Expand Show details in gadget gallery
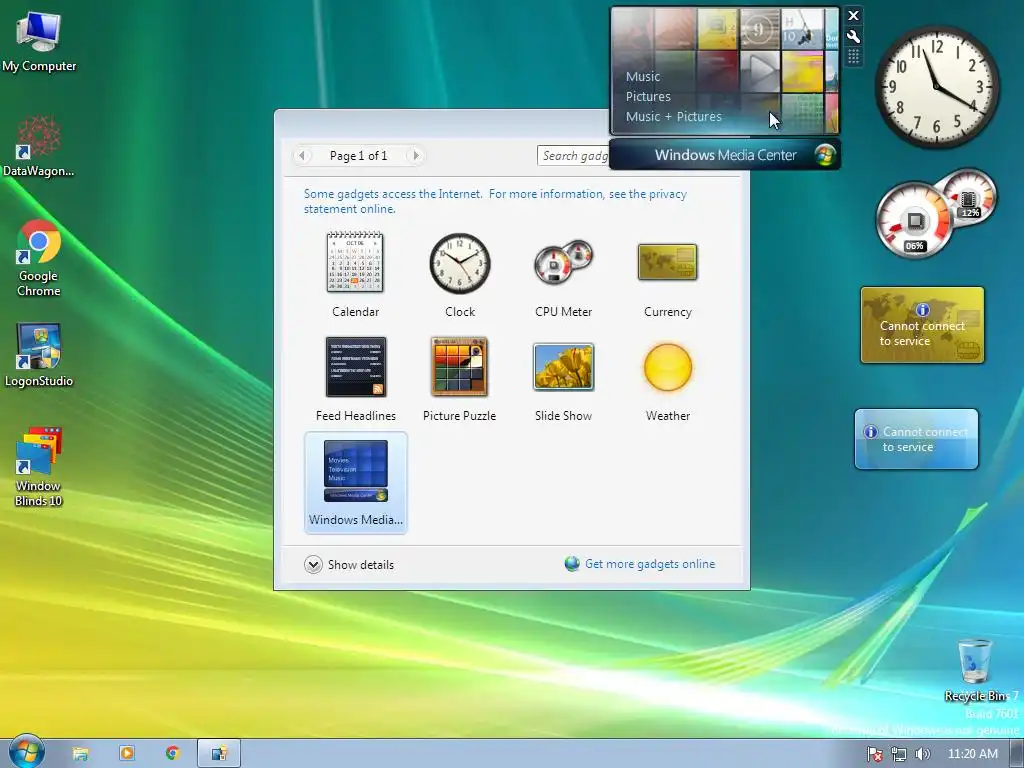This screenshot has height=768, width=1024. 349,565
